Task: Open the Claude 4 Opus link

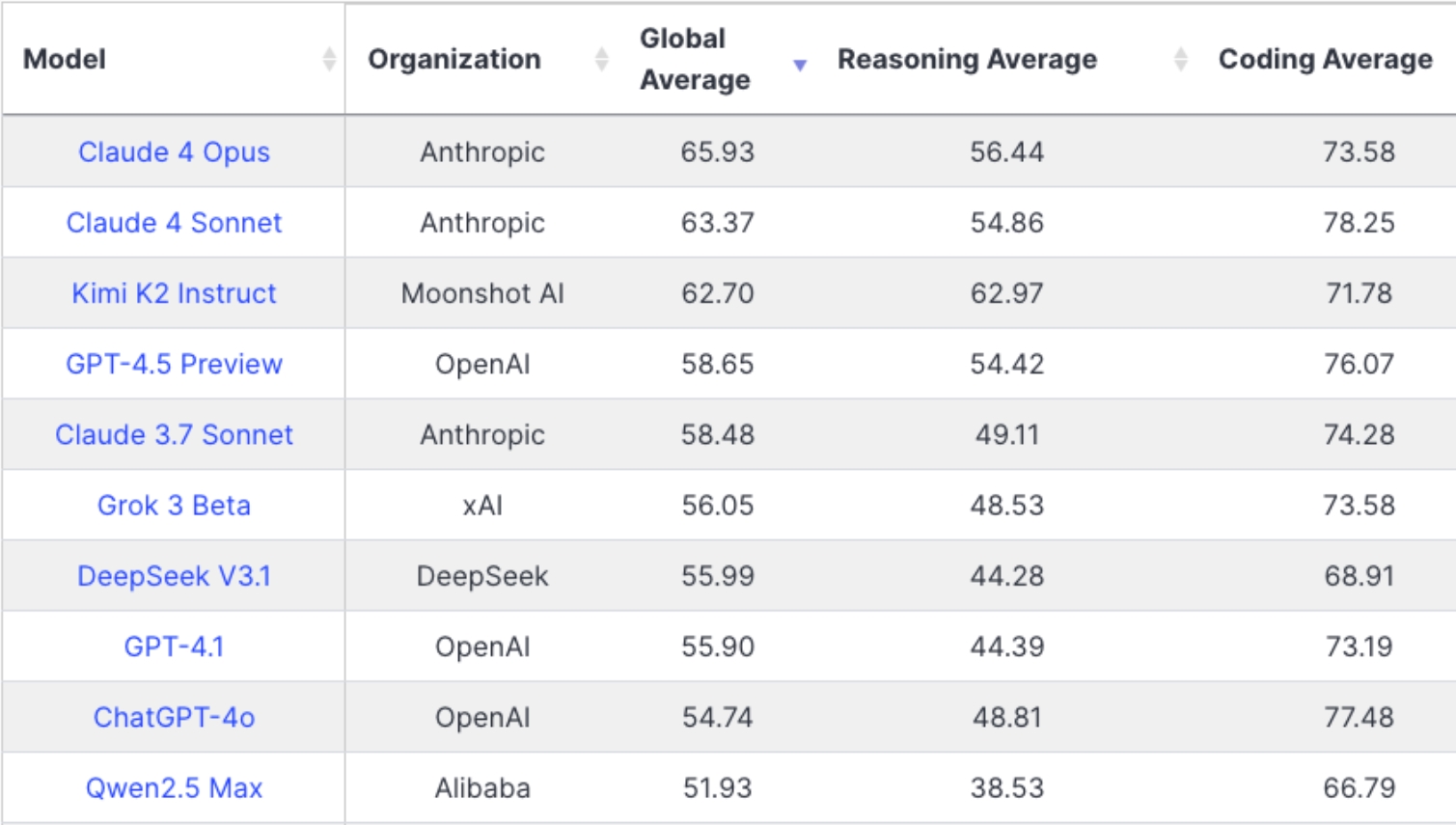Action: point(174,151)
